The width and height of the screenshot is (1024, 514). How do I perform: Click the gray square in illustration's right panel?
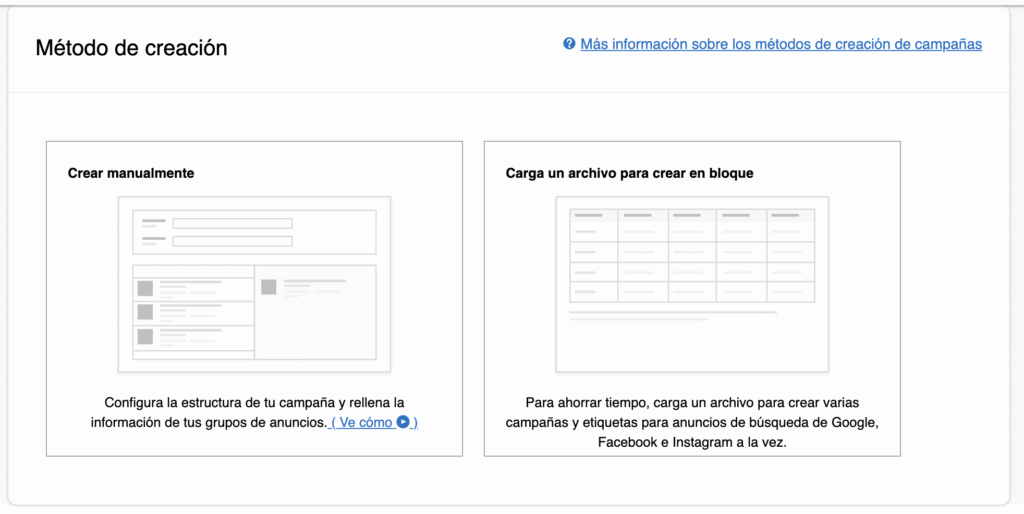click(269, 287)
